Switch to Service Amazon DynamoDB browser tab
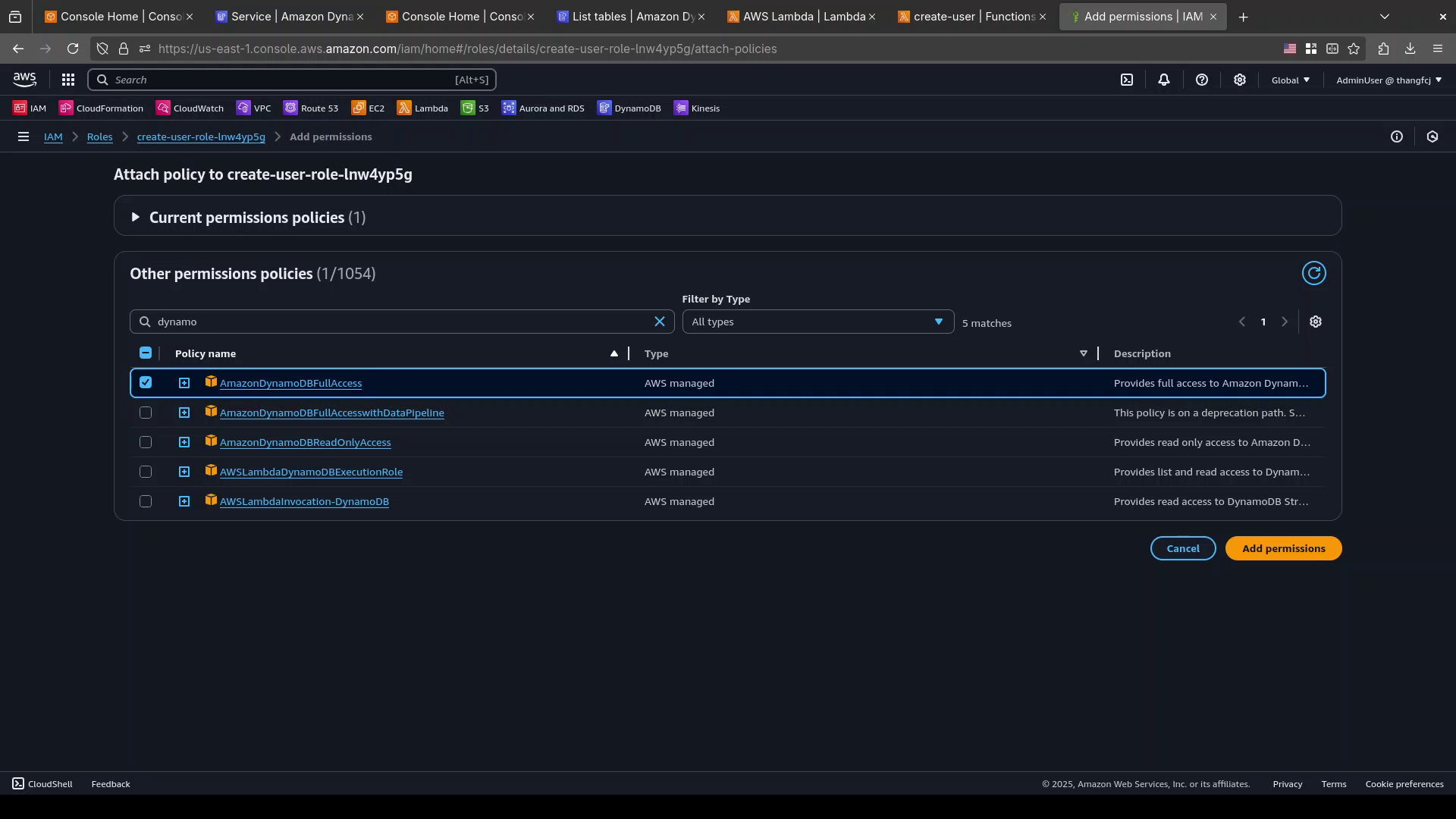1456x819 pixels. 289,17
